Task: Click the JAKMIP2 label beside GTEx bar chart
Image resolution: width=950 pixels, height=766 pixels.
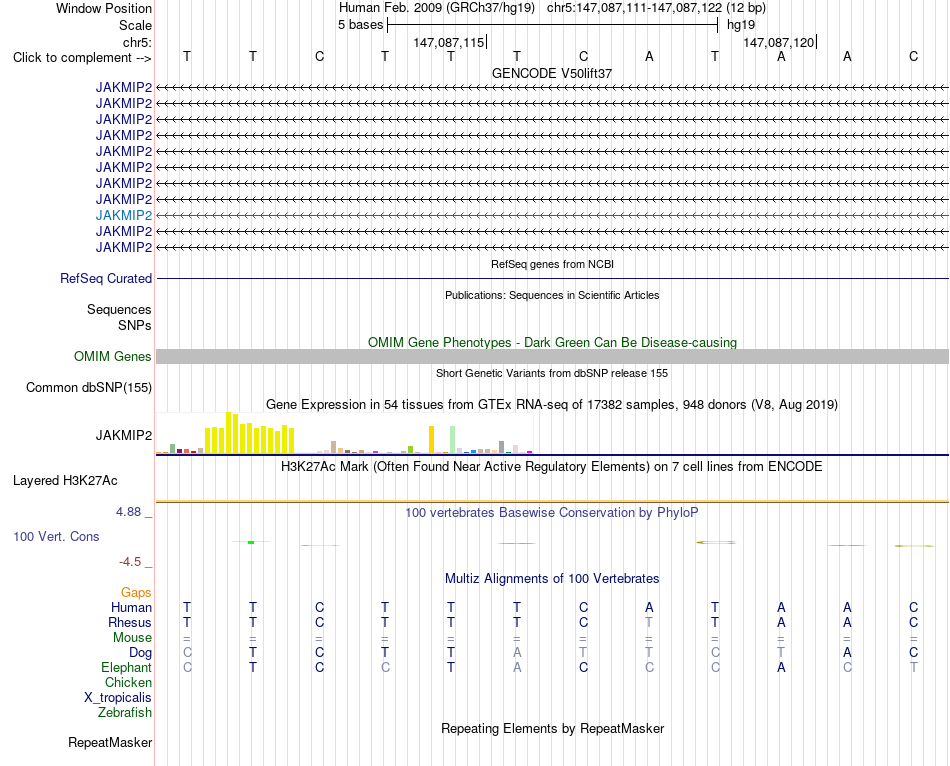Action: (x=124, y=435)
